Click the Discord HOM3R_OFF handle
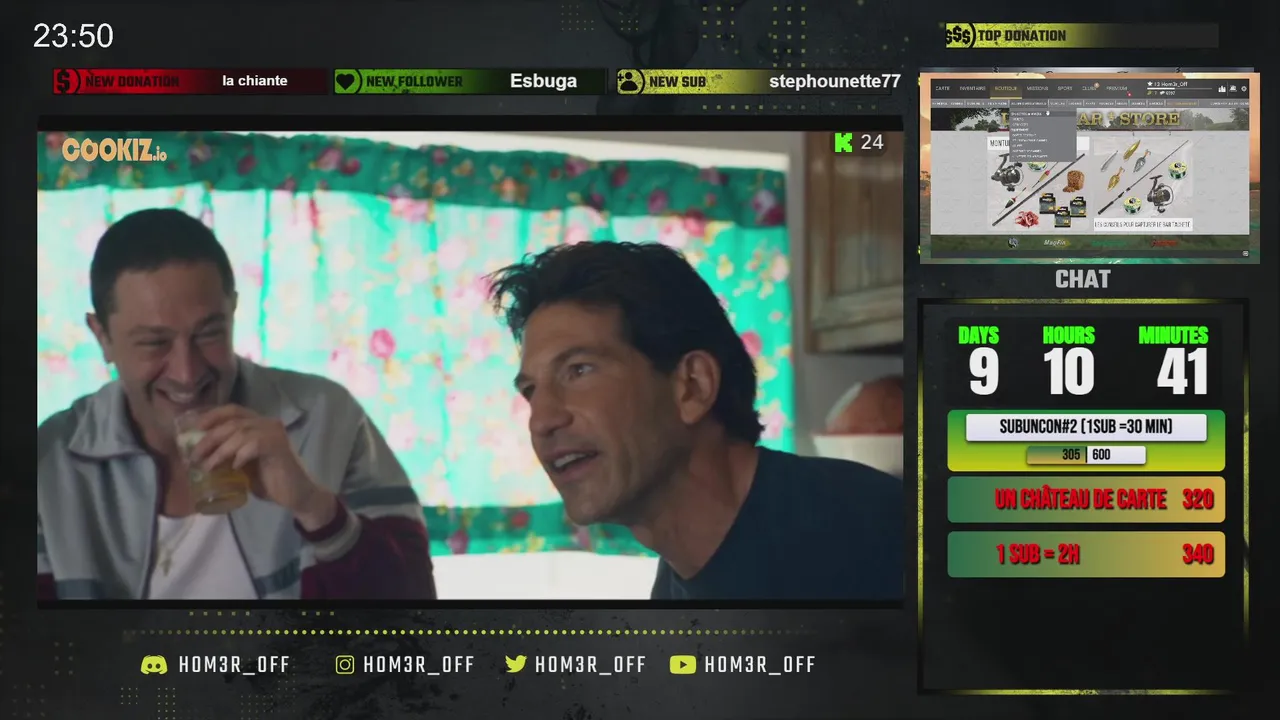 234,665
